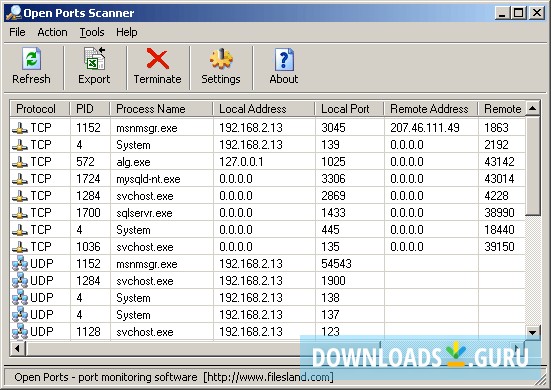
Task: Click the magnifier icon in the title bar
Action: pyautogui.click(x=14, y=13)
